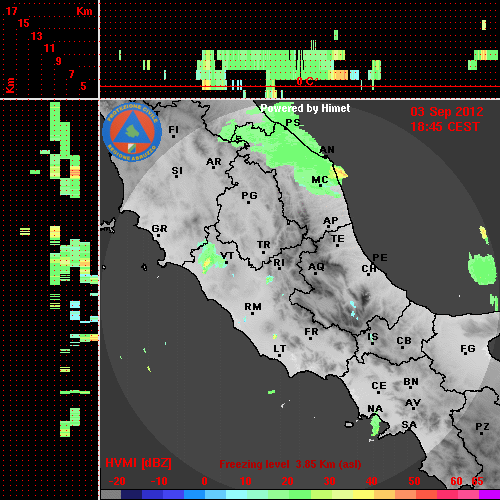Click the large green echo east of PE offshore

point(482,269)
